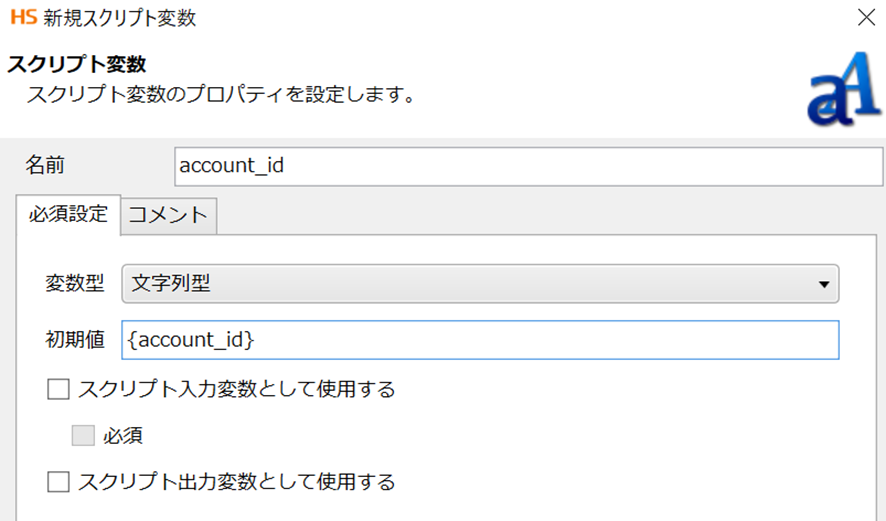Switch to the 必須設定 tab
The height and width of the screenshot is (521, 886).
68,214
